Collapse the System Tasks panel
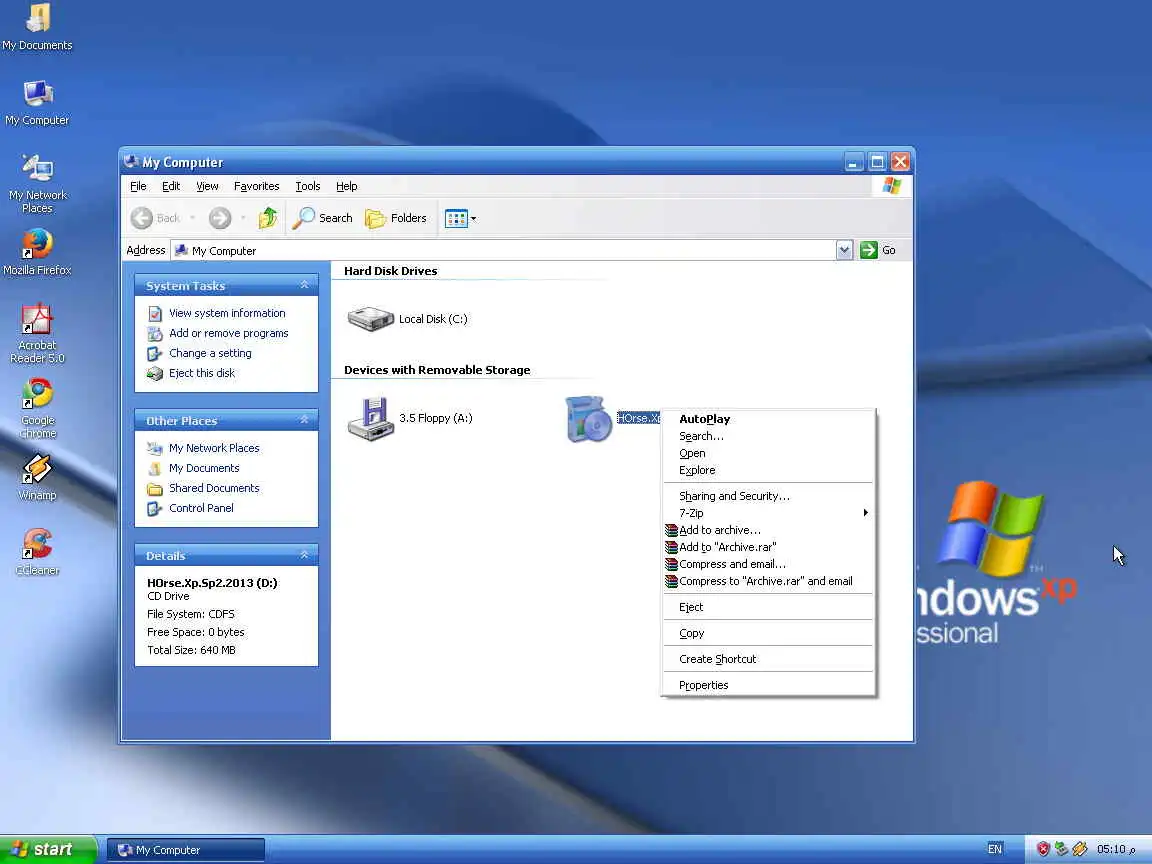Screen dimensions: 1152x864 point(304,285)
